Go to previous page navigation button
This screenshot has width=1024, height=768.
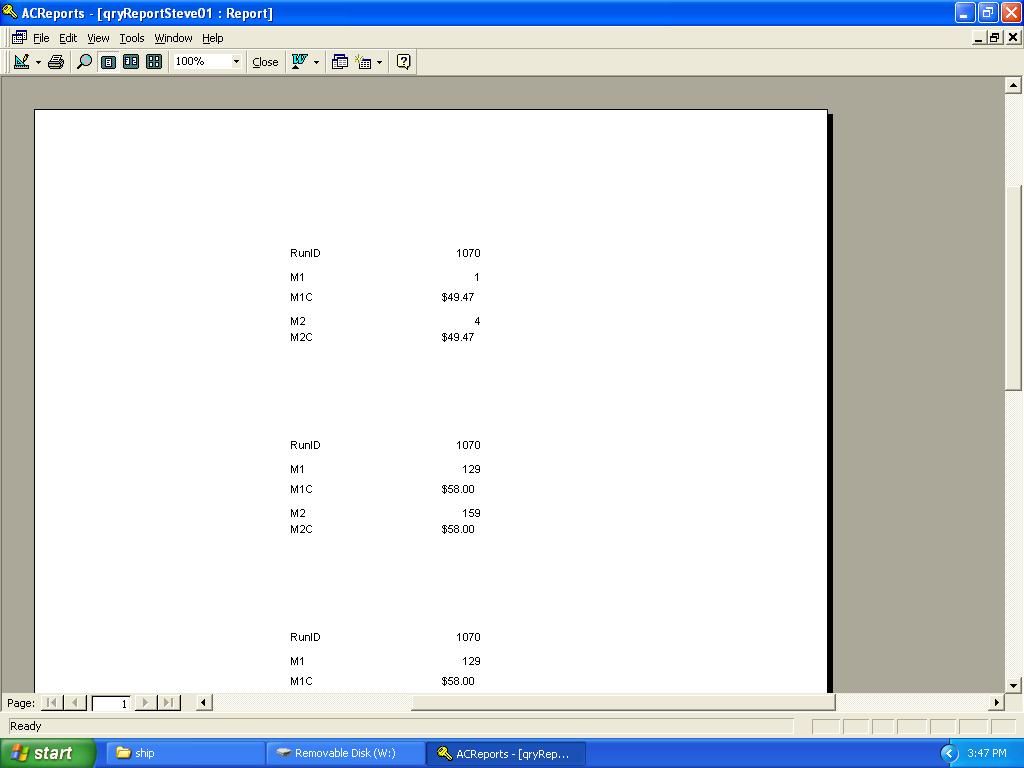[x=75, y=703]
